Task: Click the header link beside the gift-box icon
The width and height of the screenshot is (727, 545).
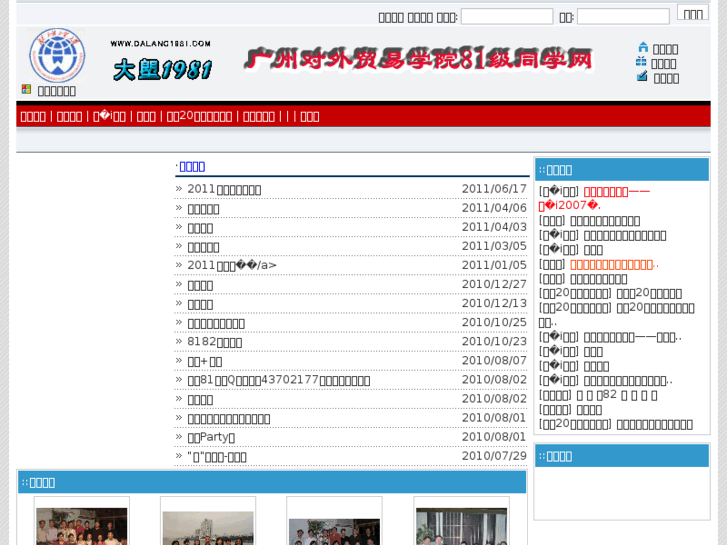Action: [x=663, y=64]
